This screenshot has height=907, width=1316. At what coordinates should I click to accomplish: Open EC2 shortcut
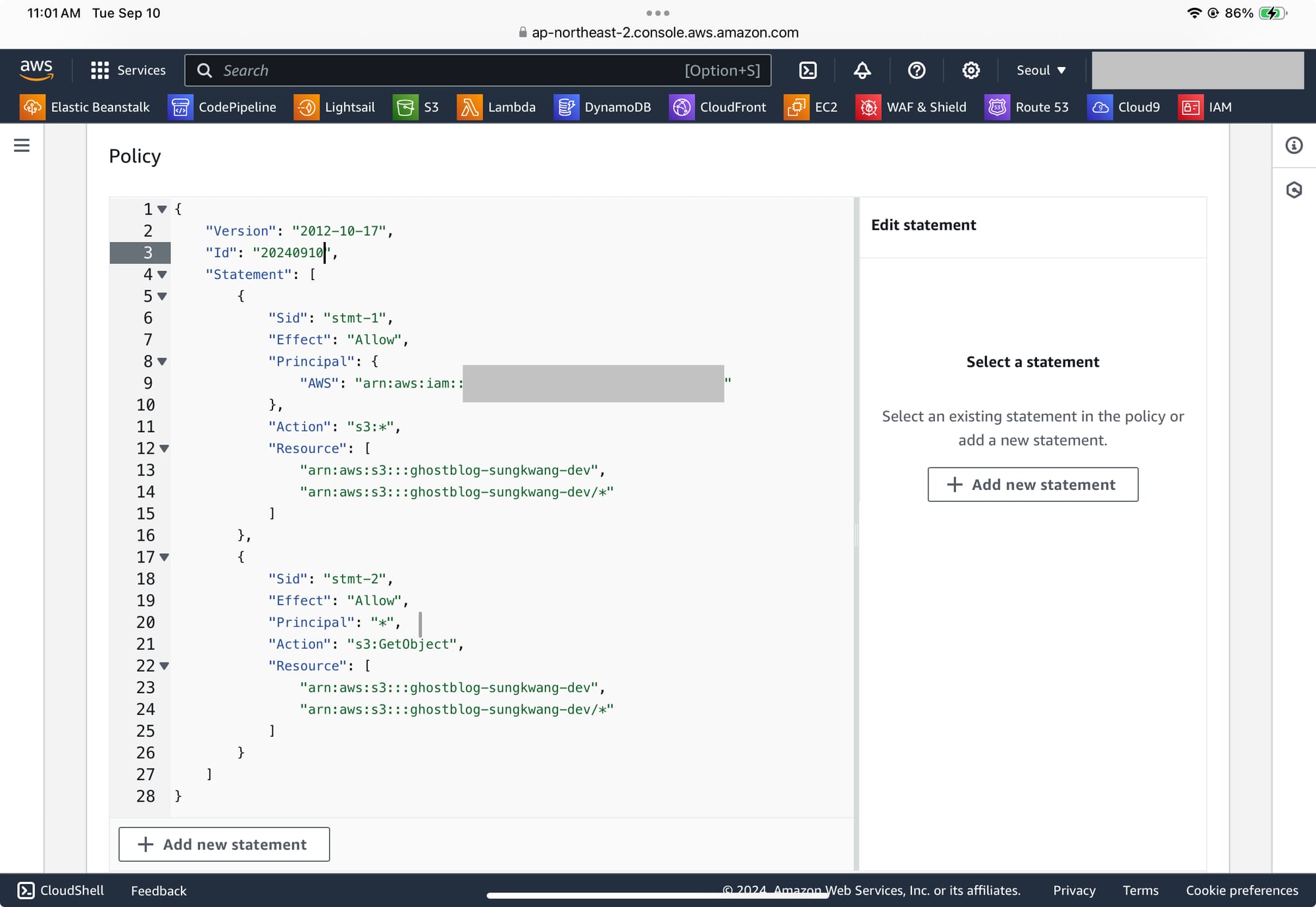tap(811, 107)
